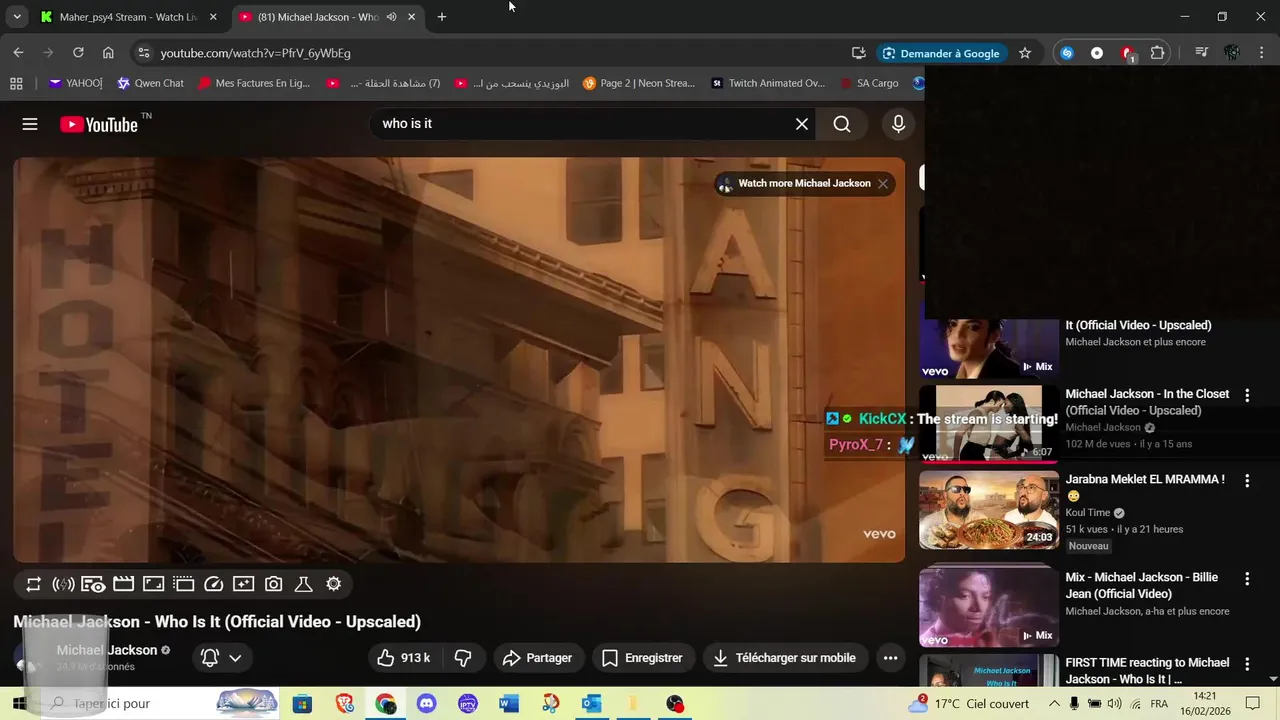Dismiss the 'Watch more Michael Jackson' overlay
The width and height of the screenshot is (1280, 720).
click(x=883, y=184)
